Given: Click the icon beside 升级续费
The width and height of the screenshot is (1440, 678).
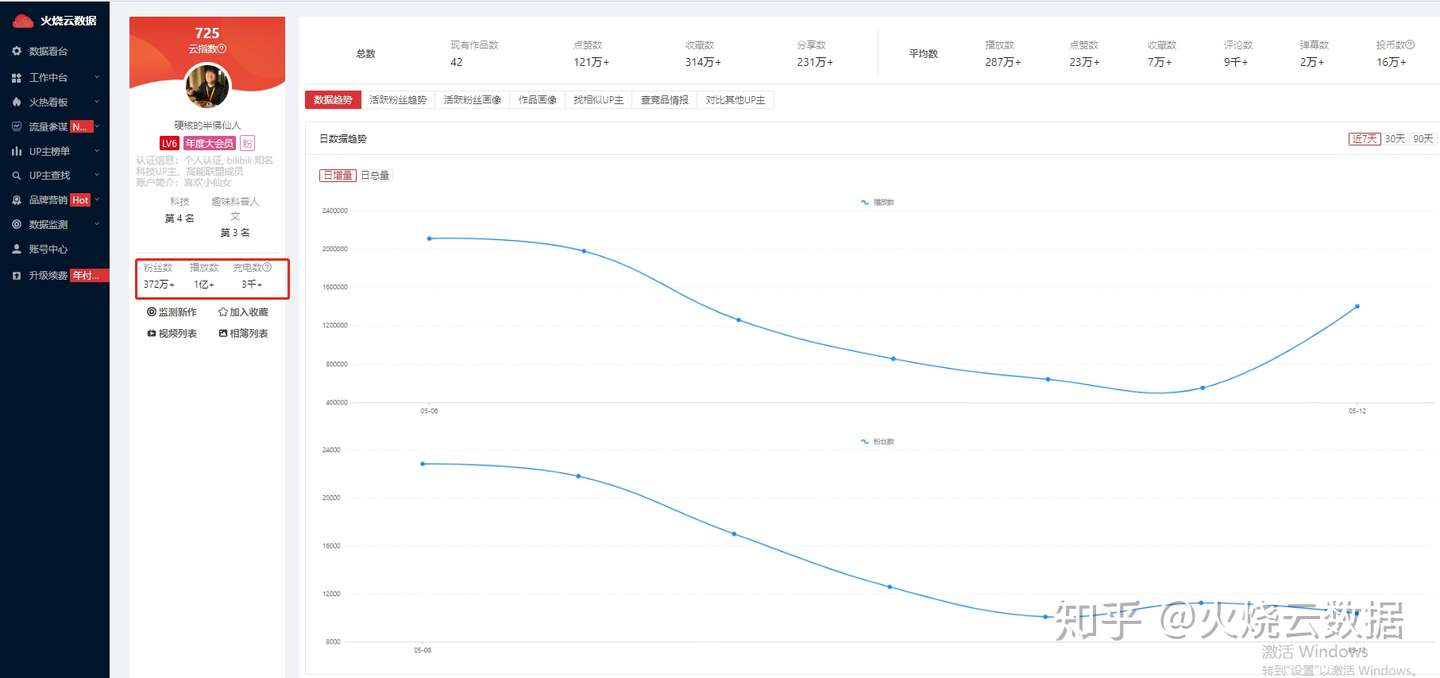Looking at the screenshot, I should pyautogui.click(x=16, y=275).
